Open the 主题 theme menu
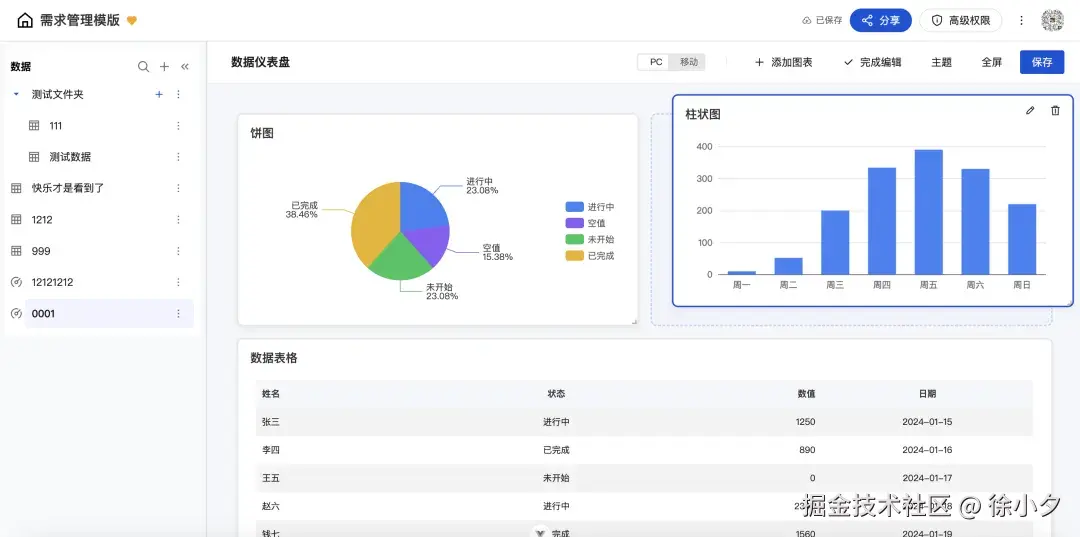Screen dimensions: 1080x537 [941, 62]
